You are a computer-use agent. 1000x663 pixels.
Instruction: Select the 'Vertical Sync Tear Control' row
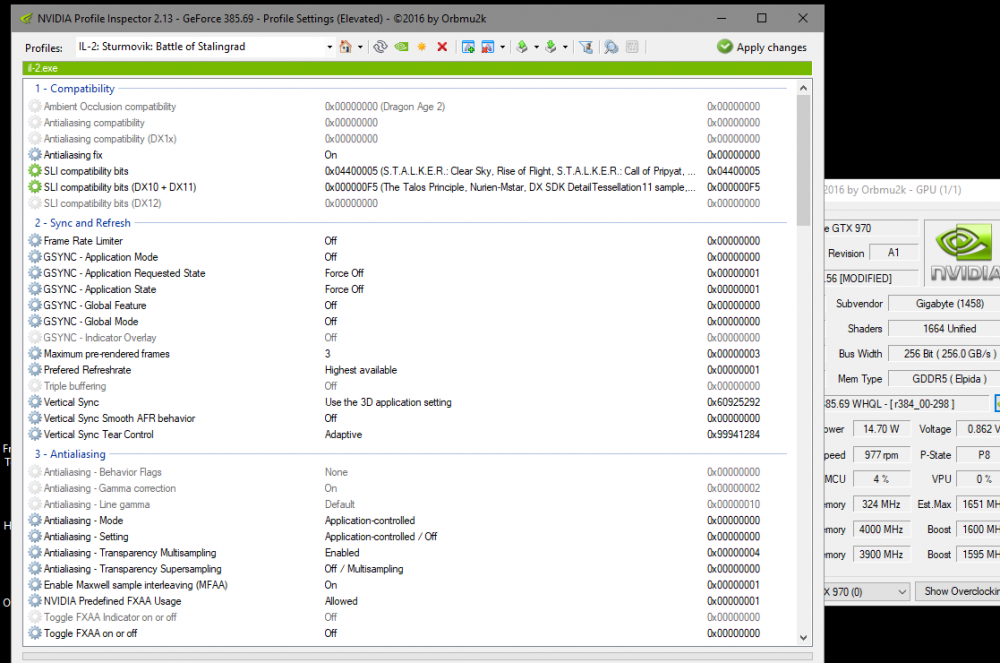pyautogui.click(x=408, y=435)
